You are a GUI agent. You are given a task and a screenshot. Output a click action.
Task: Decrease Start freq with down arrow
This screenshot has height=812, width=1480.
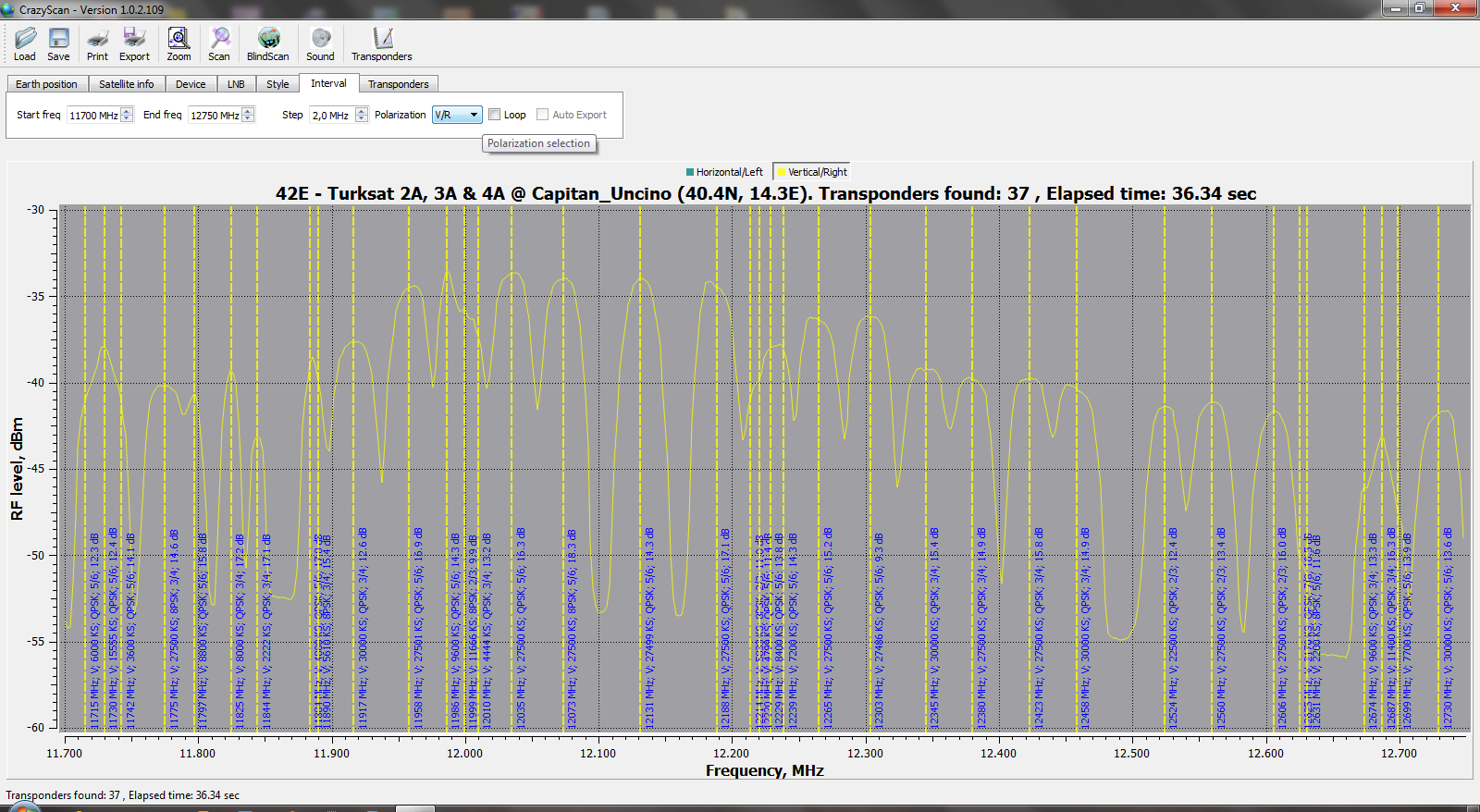[127, 118]
